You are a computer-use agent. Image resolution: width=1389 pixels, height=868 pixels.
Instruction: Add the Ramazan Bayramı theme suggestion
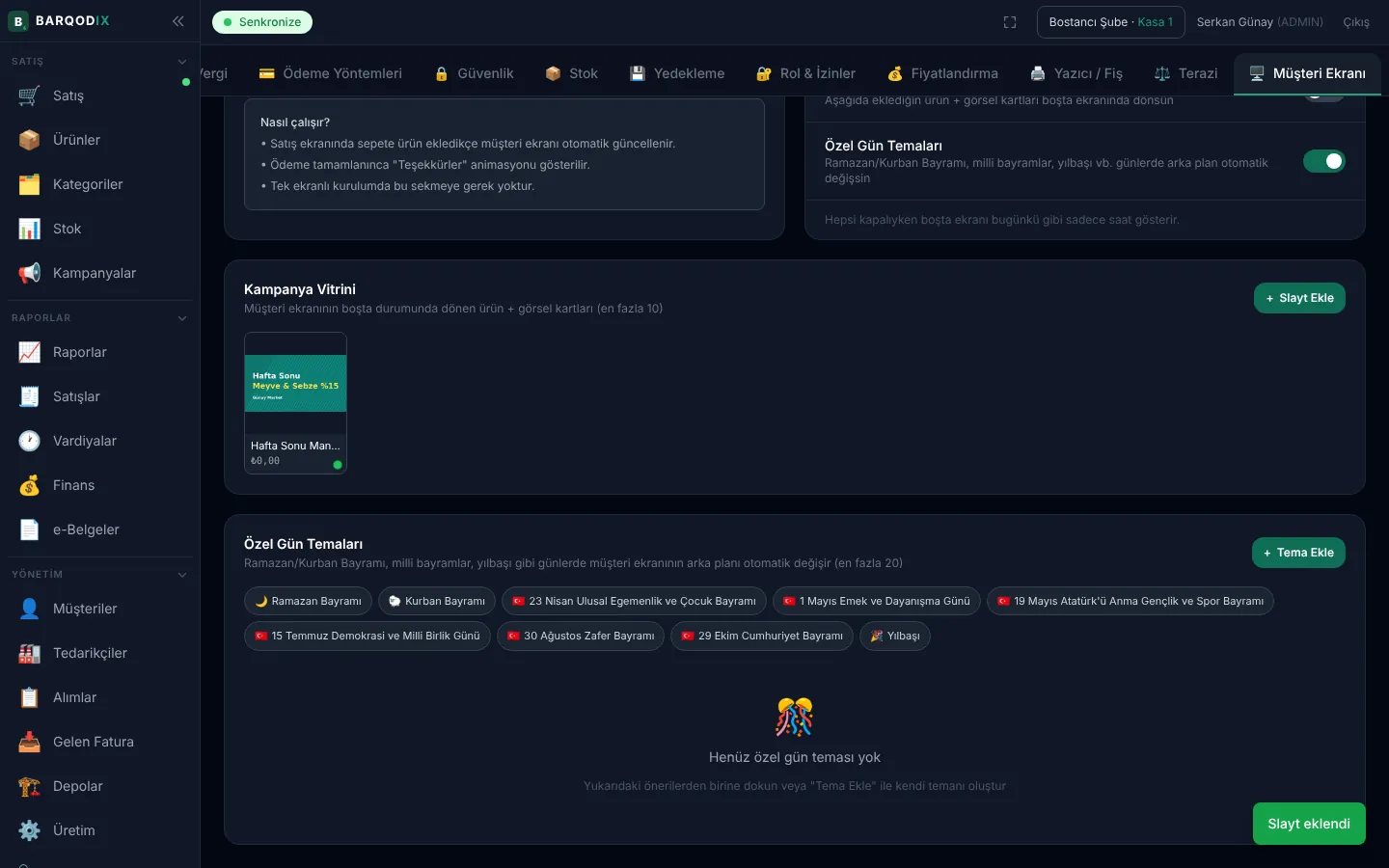(308, 601)
